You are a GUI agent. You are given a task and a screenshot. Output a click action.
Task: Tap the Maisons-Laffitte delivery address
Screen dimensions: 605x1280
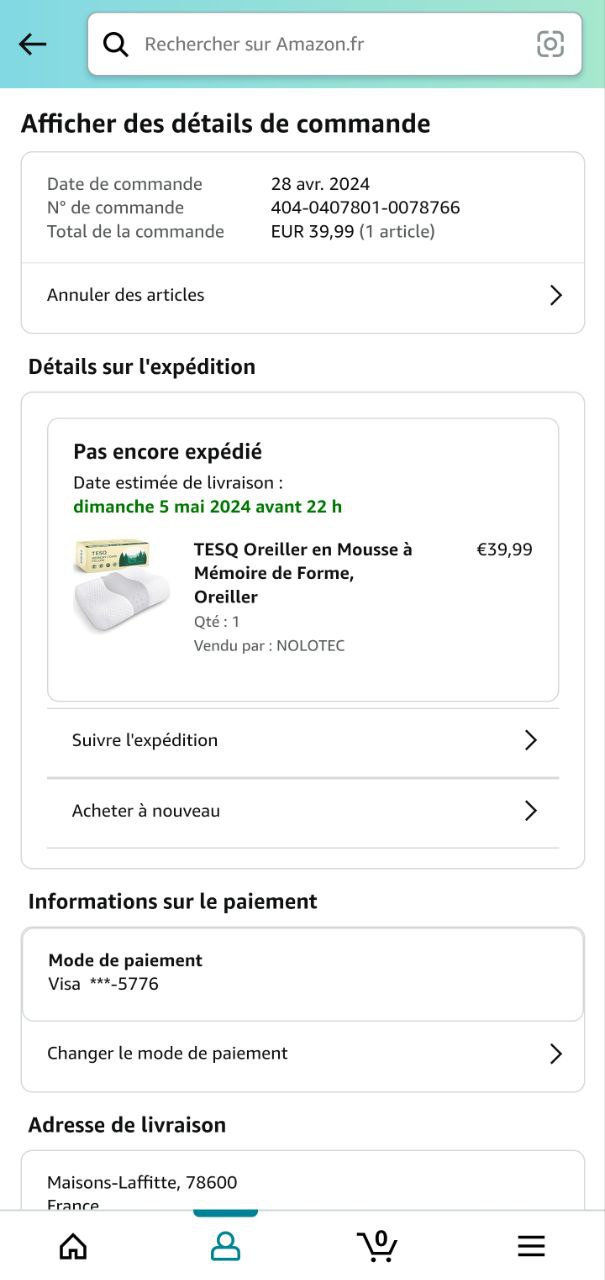point(142,1183)
